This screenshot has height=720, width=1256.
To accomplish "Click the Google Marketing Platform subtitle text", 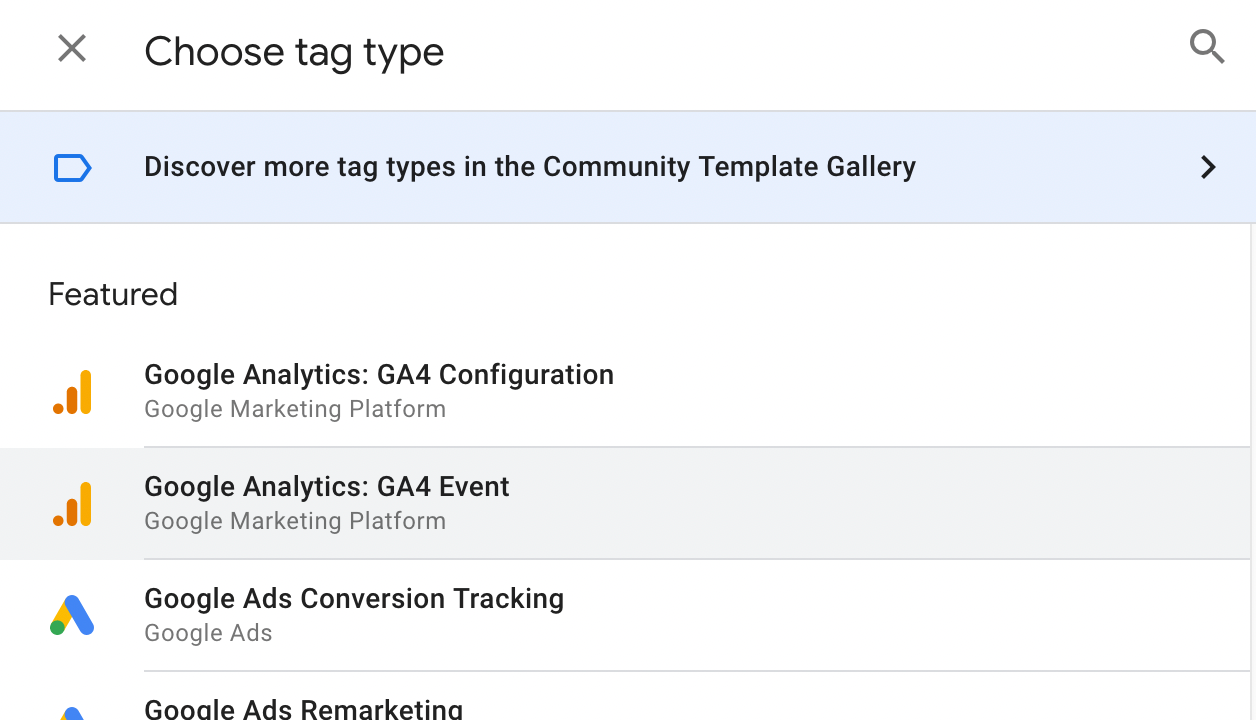I will (x=295, y=409).
